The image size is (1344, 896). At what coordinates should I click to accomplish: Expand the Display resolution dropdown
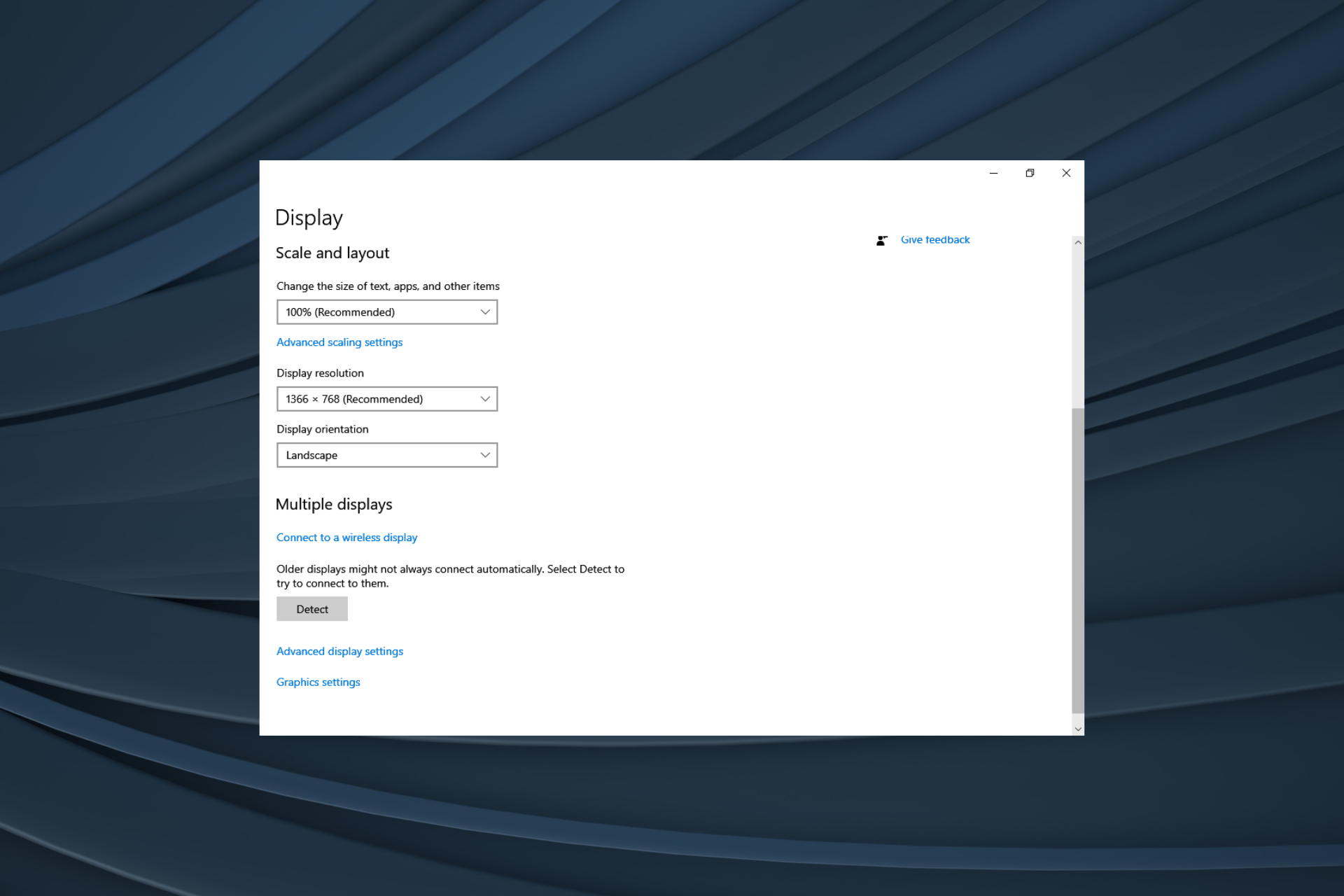coord(385,399)
